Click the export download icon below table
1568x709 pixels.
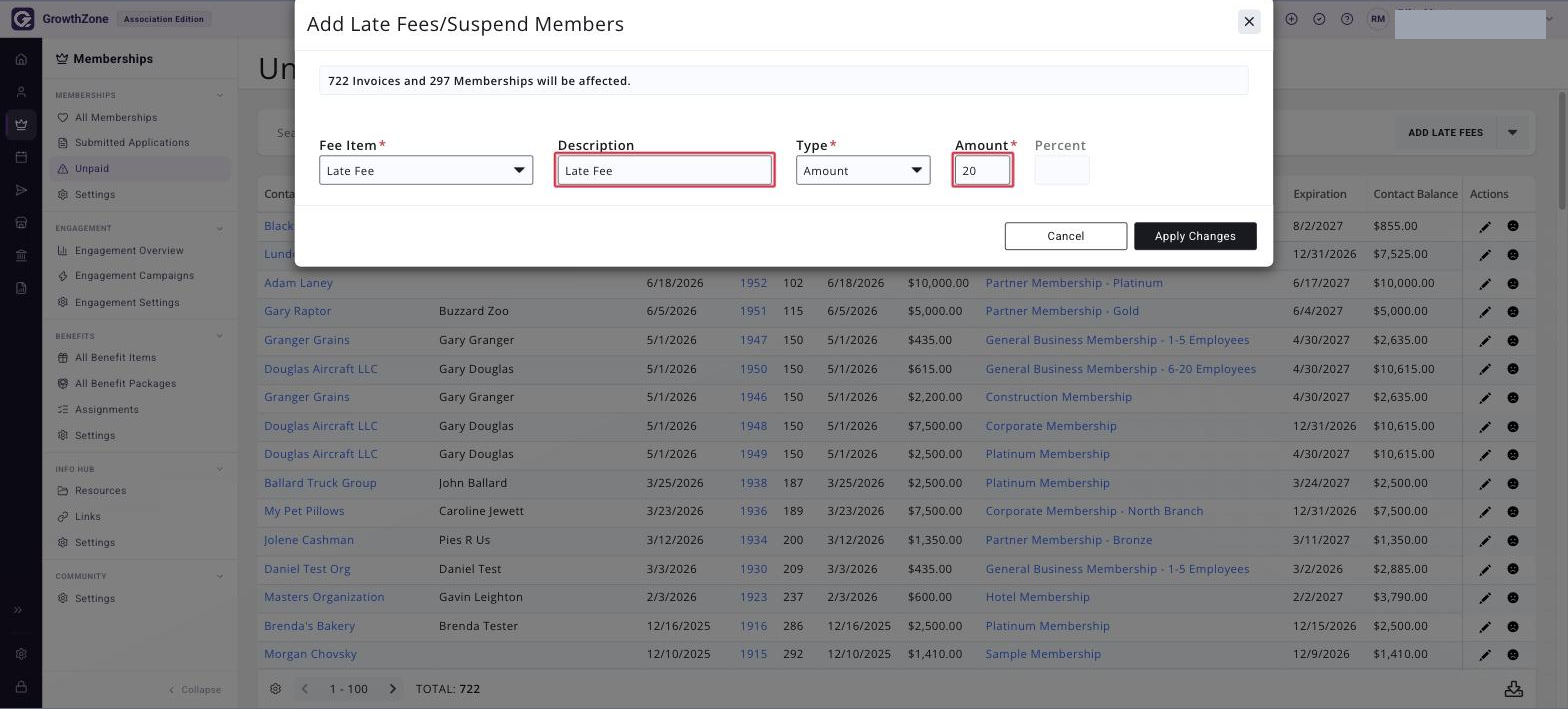(1513, 689)
